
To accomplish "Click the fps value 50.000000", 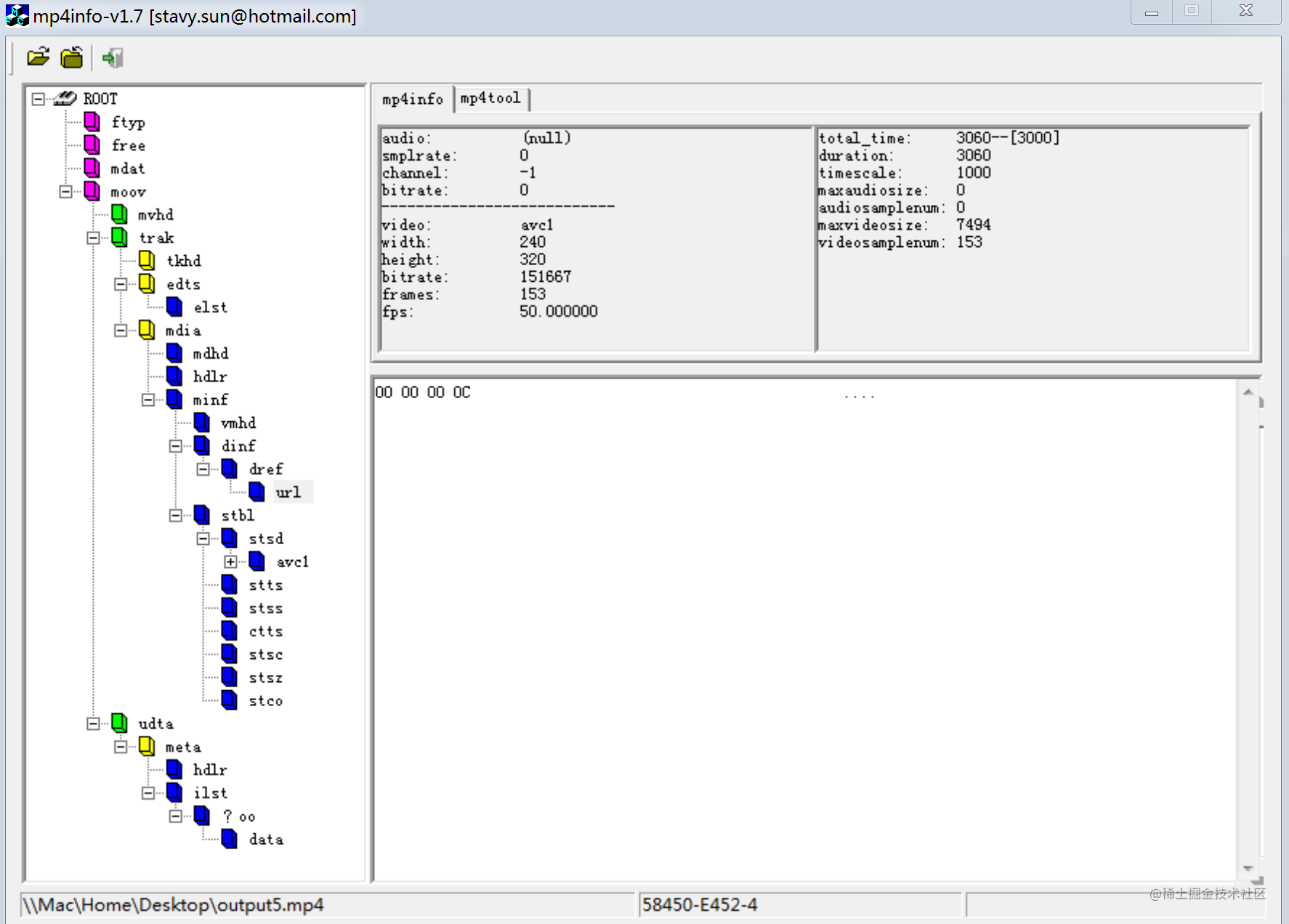I will [559, 312].
